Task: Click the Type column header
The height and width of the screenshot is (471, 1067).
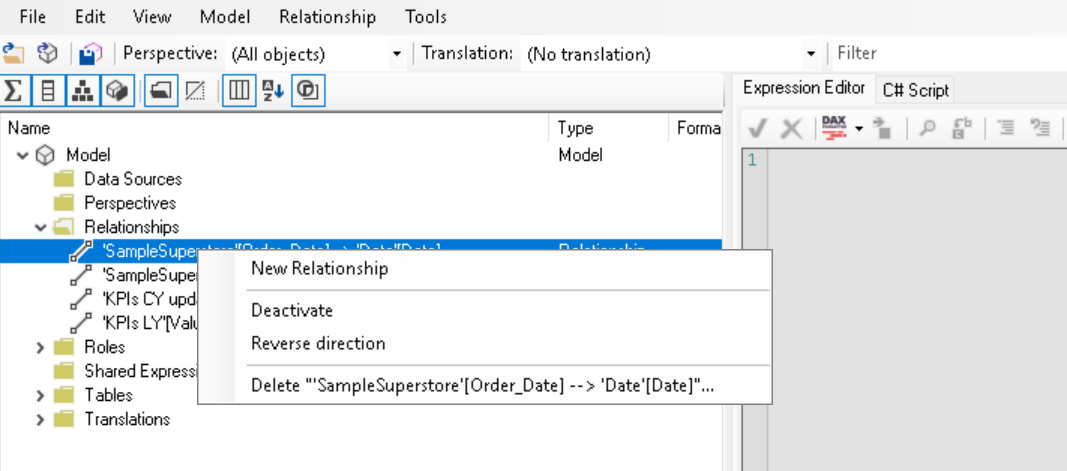Action: tap(608, 128)
